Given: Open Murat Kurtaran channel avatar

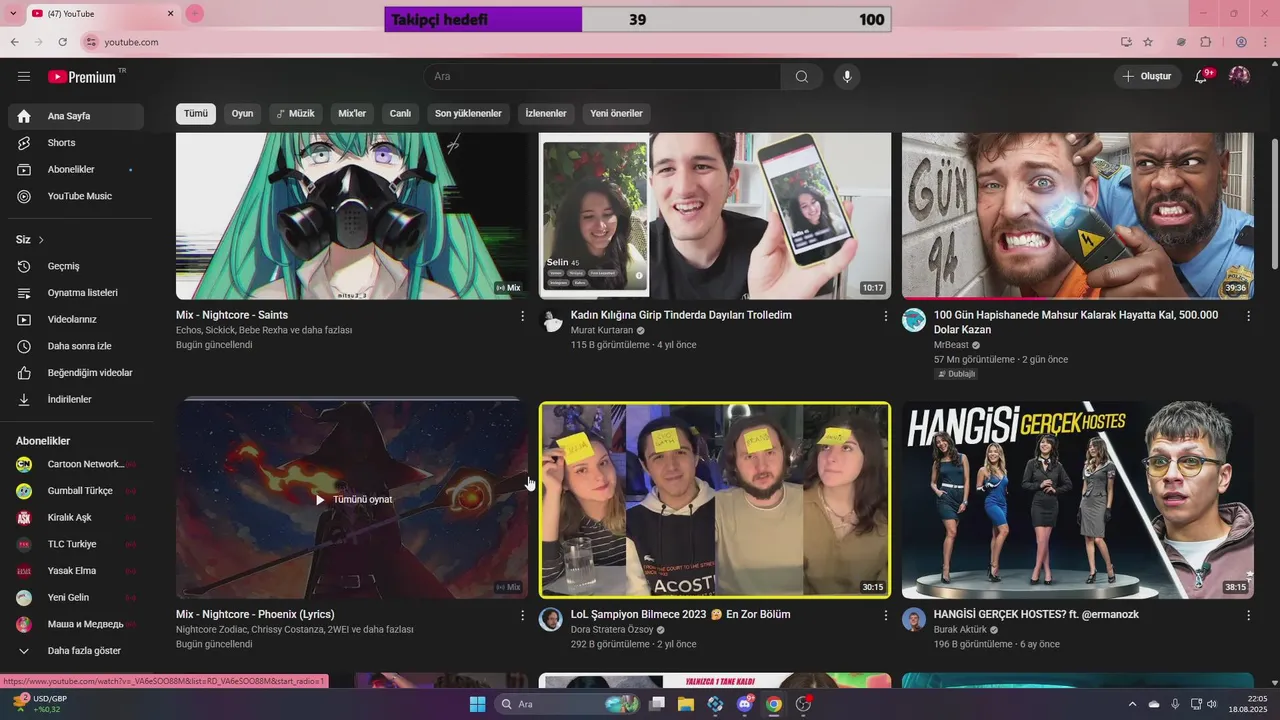Looking at the screenshot, I should 551,320.
